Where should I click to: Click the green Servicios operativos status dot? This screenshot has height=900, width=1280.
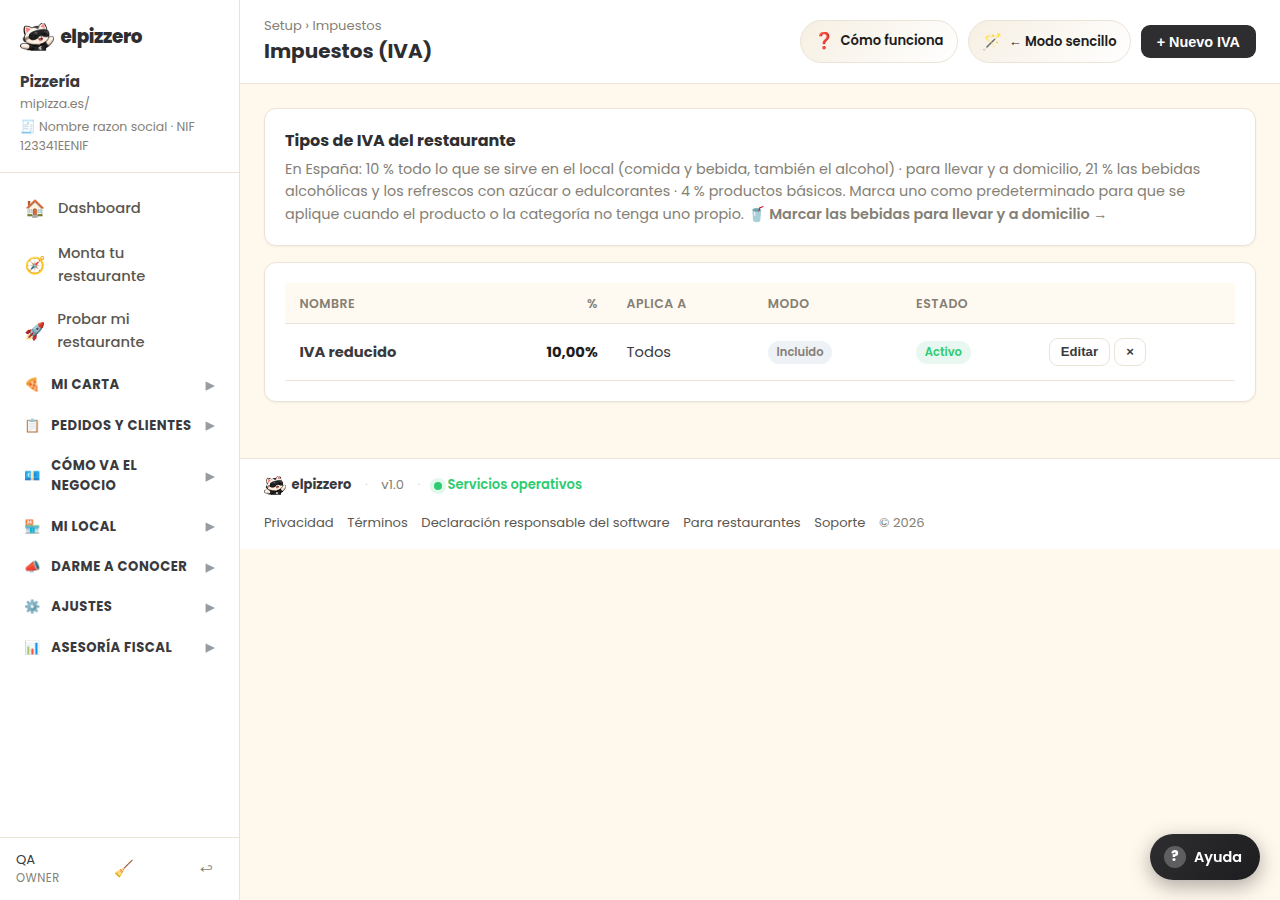pos(437,485)
